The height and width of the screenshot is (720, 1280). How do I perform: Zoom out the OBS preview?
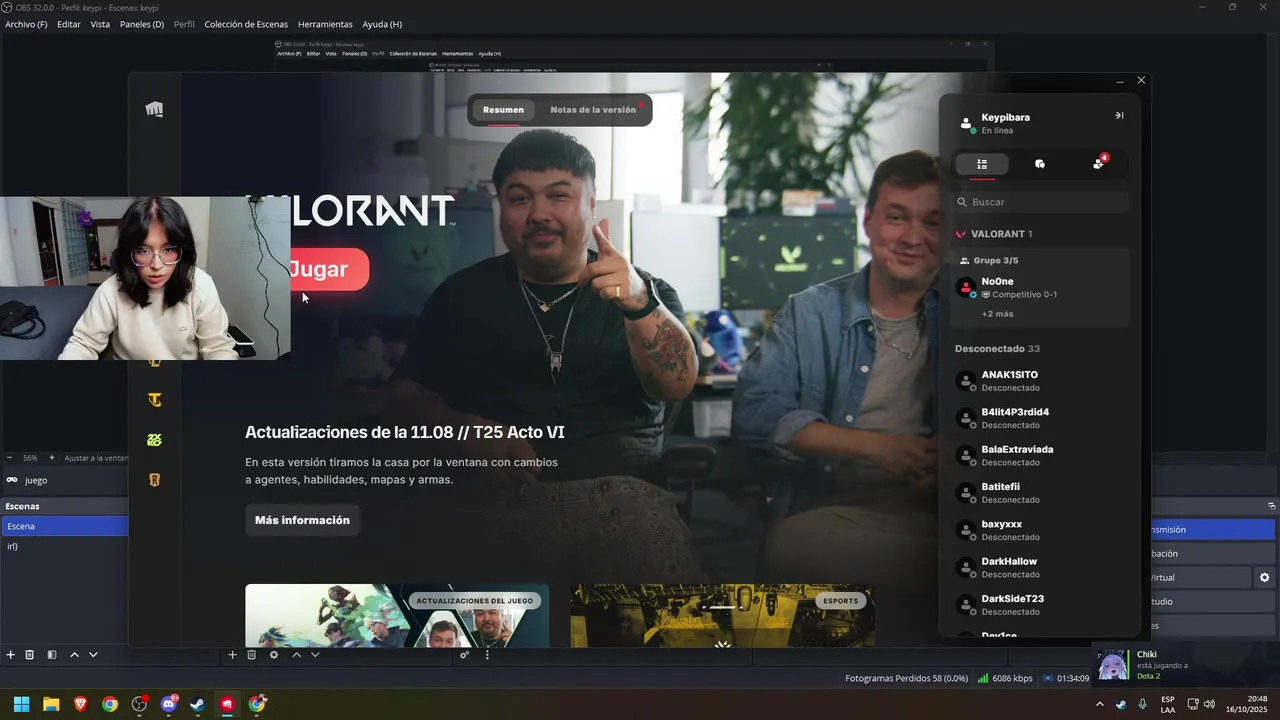point(9,458)
